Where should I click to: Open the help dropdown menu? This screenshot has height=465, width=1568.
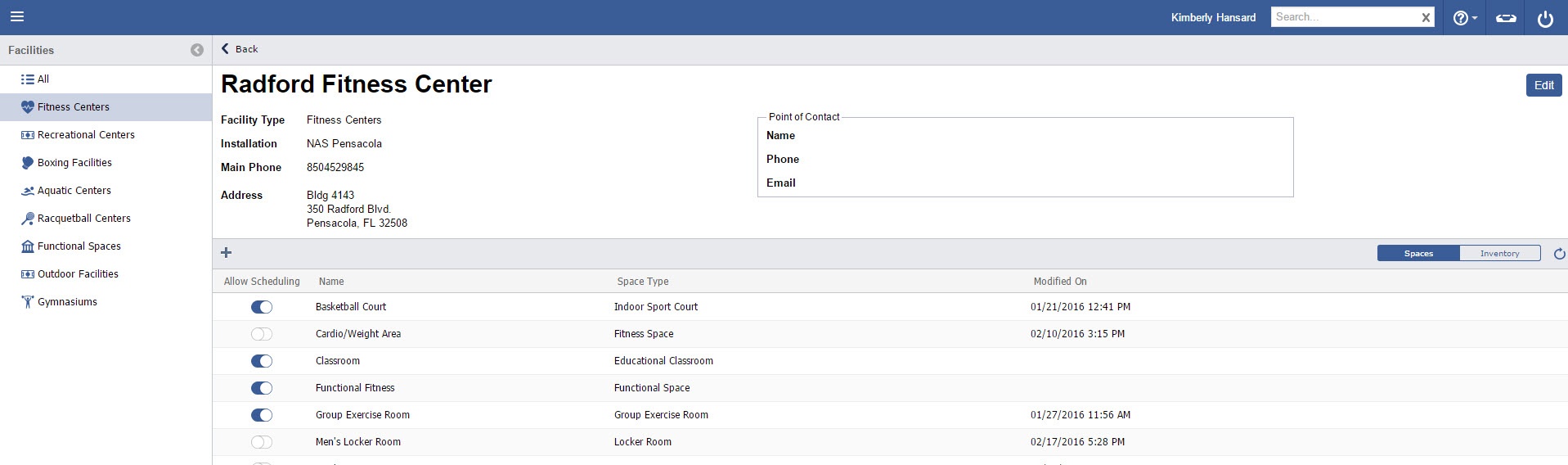(1464, 18)
